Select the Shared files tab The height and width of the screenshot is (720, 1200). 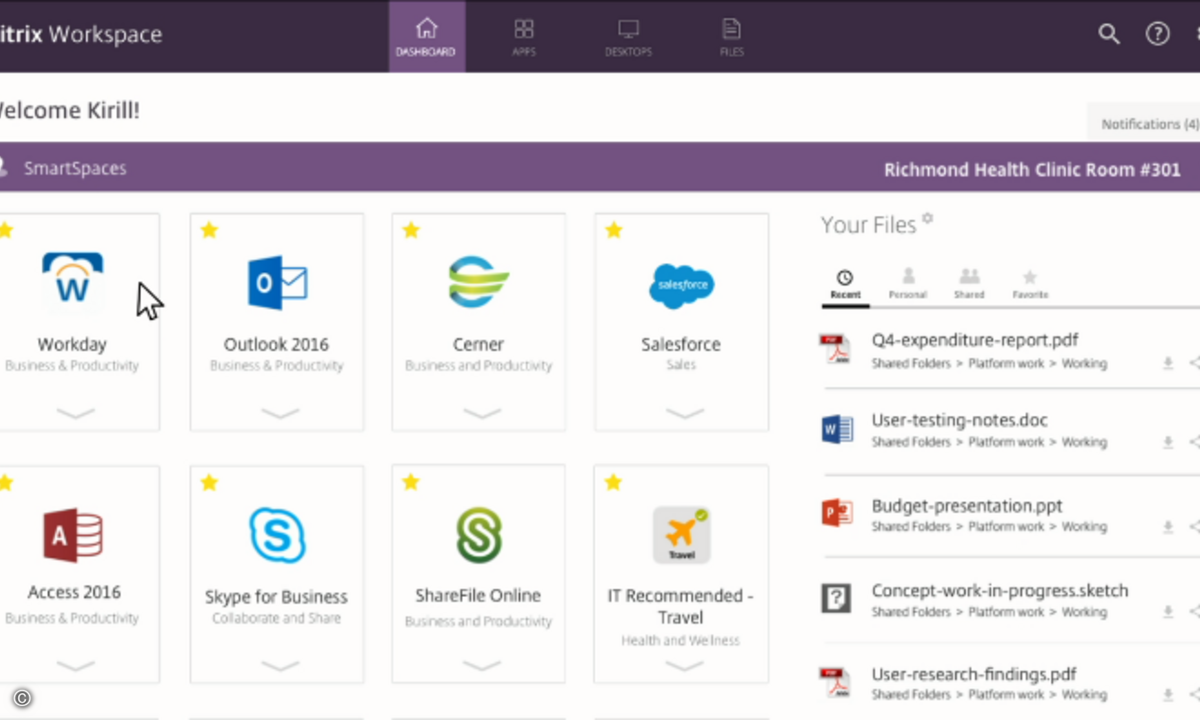pos(969,285)
